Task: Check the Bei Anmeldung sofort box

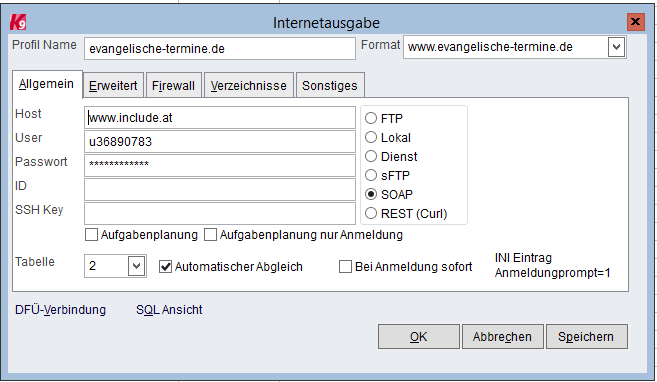Action: coord(345,266)
